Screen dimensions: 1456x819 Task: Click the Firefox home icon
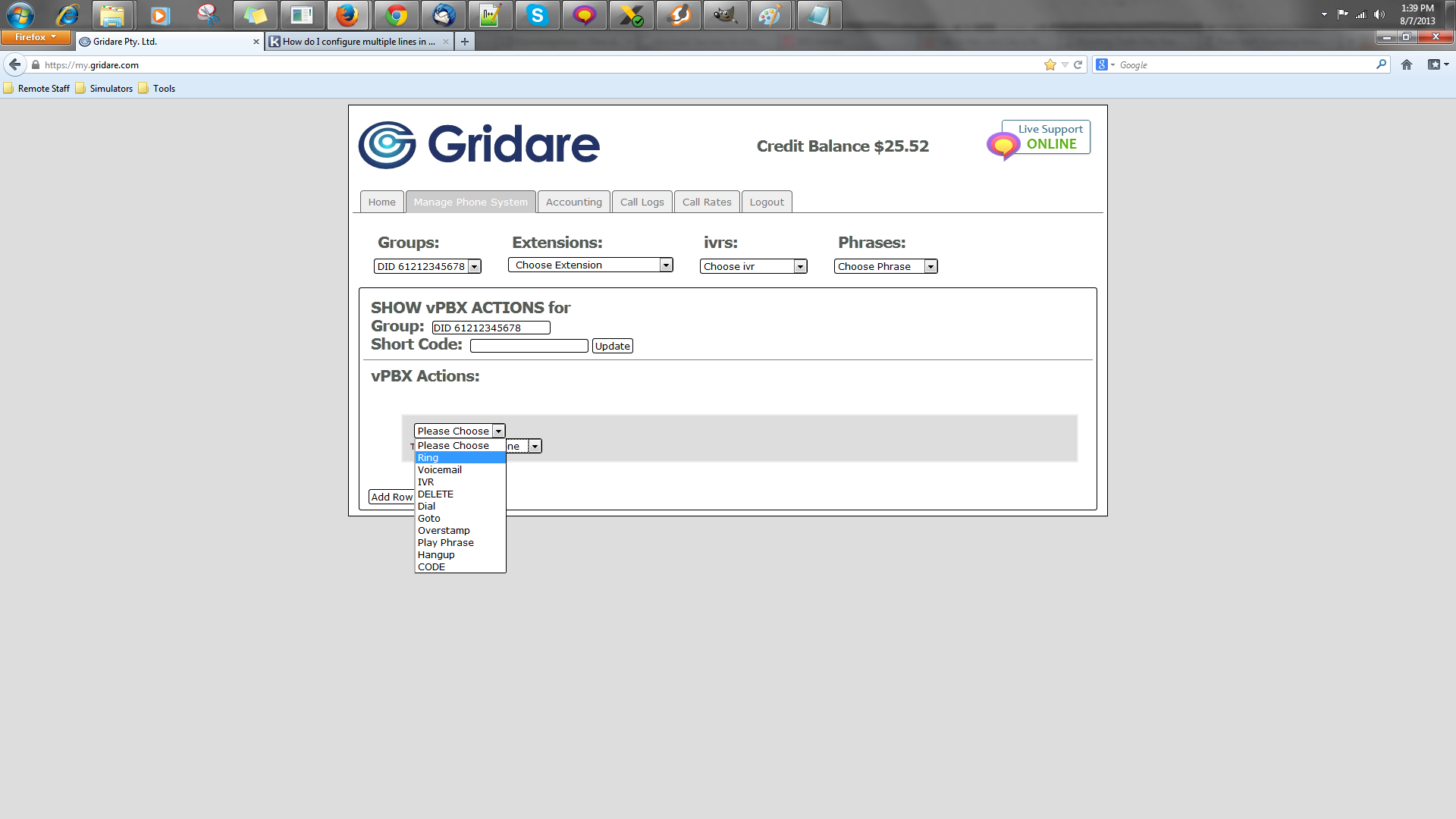coord(1406,64)
